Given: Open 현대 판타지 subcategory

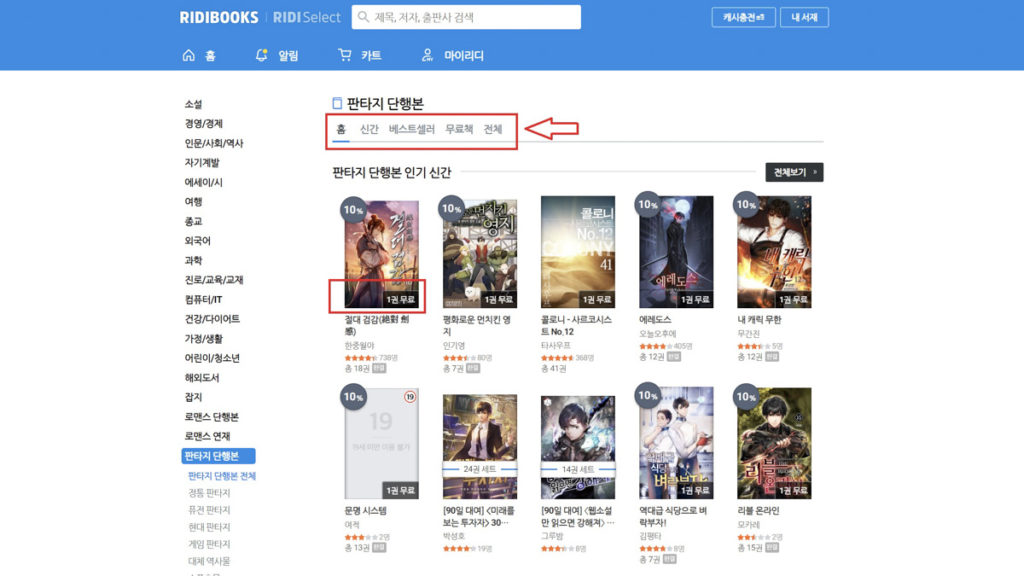Looking at the screenshot, I should click(209, 527).
